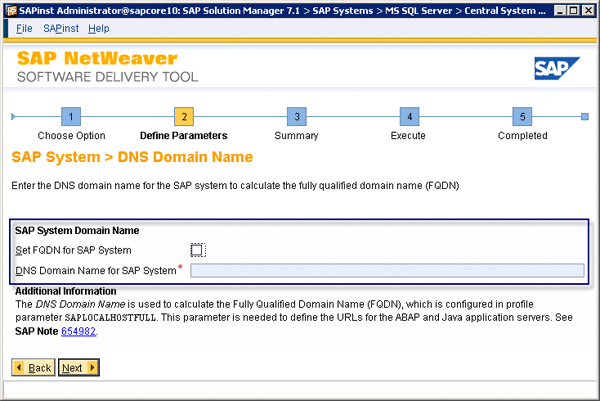Select step 1 Choose Option box

click(71, 117)
